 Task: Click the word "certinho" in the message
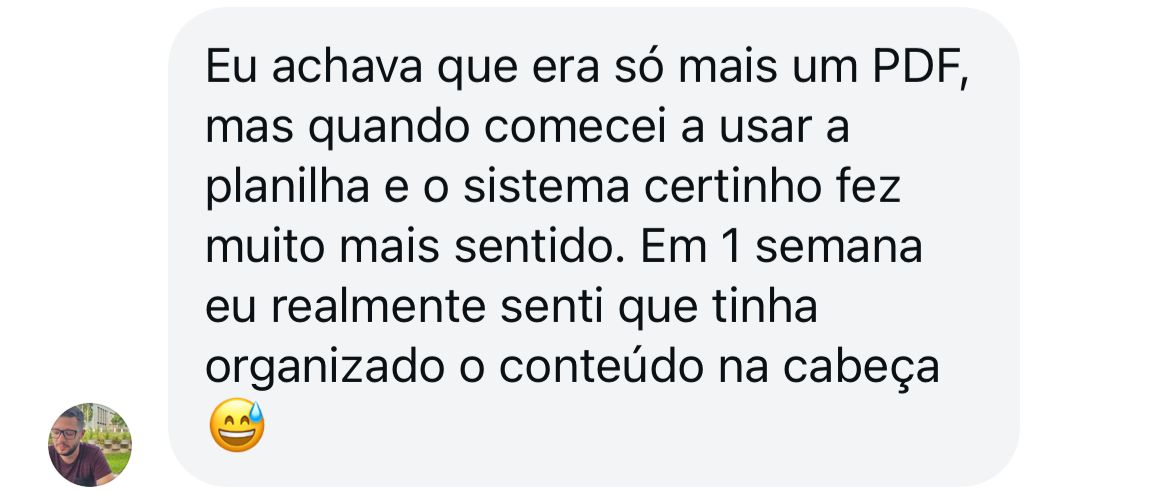coord(723,190)
